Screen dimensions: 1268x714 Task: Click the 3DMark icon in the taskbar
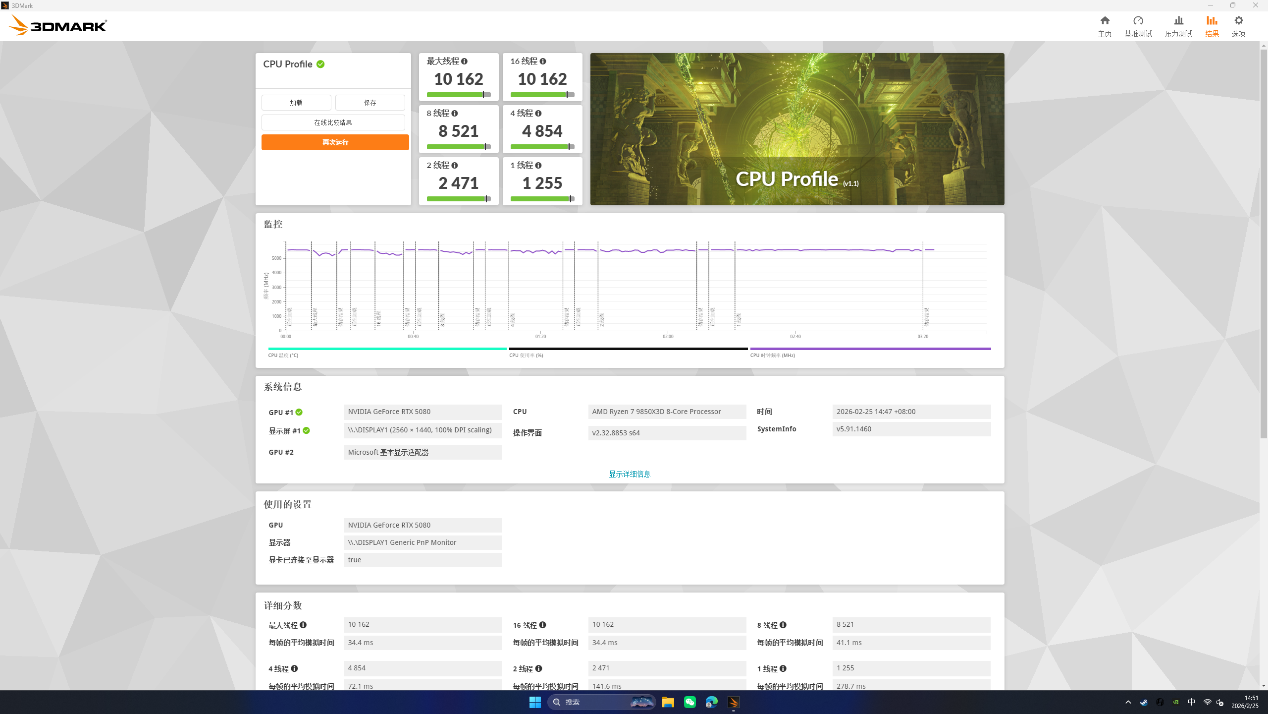click(734, 703)
